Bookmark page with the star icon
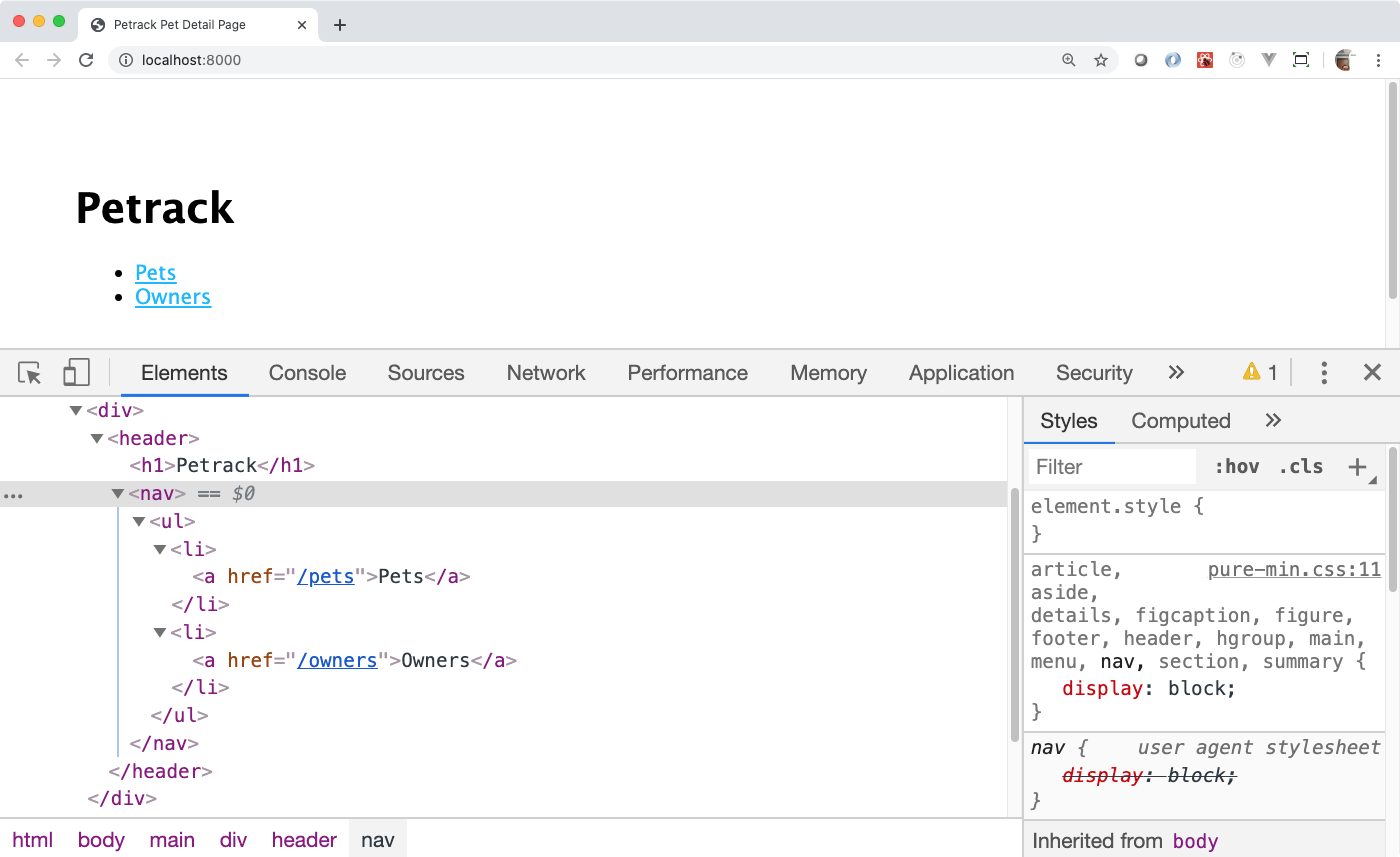 pos(1101,60)
